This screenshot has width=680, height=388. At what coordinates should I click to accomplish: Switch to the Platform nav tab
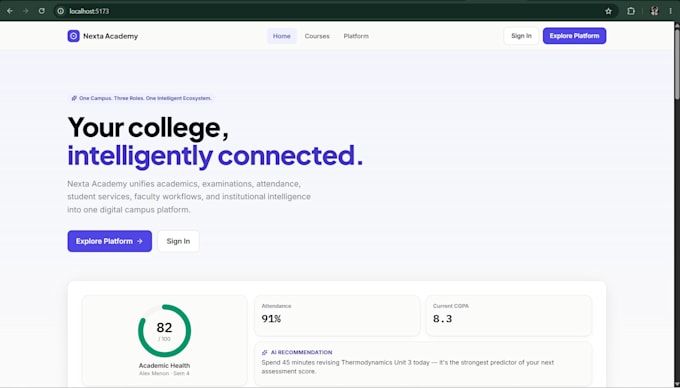[356, 36]
